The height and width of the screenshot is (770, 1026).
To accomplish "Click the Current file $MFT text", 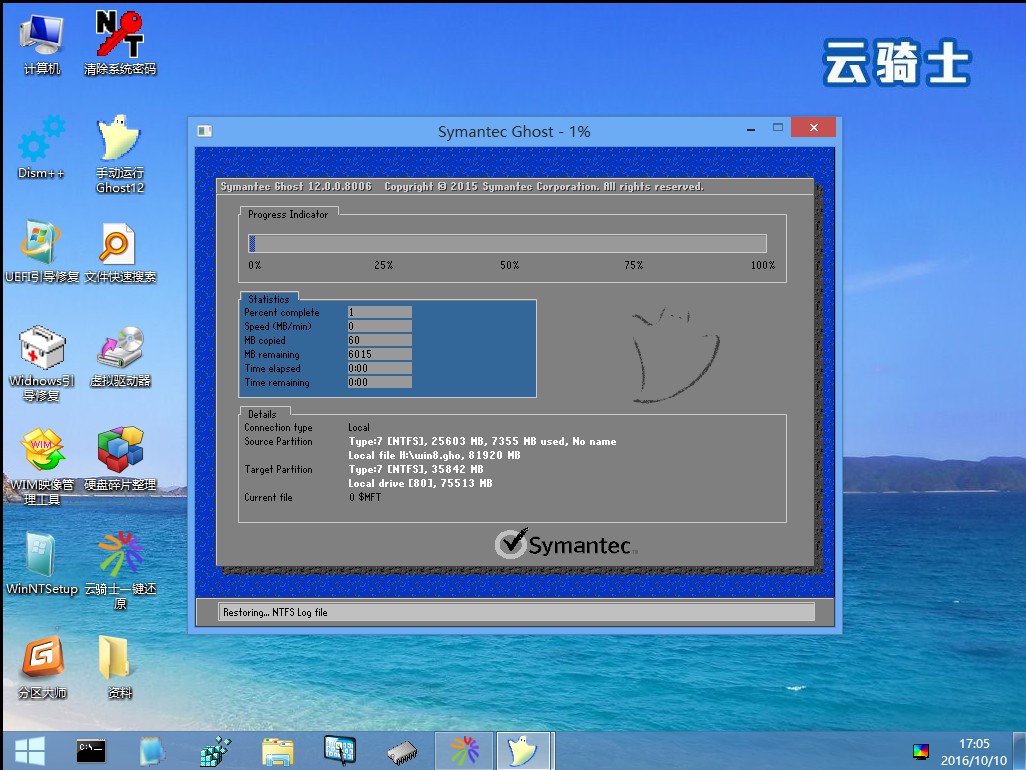I will pyautogui.click(x=365, y=497).
